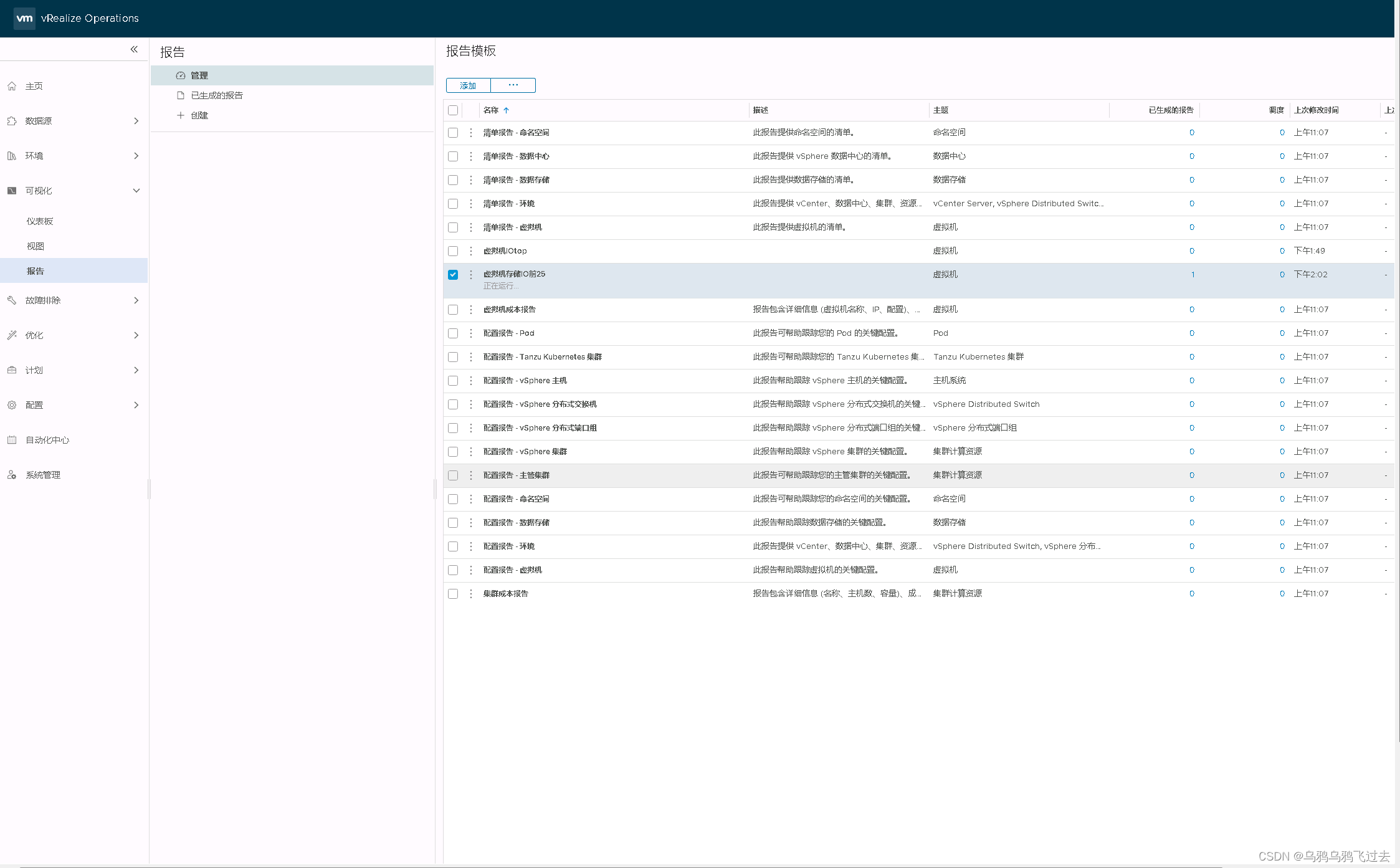Tick checkbox for 虚拟机成本报告 row
Image resolution: width=1400 pixels, height=868 pixels.
[453, 310]
